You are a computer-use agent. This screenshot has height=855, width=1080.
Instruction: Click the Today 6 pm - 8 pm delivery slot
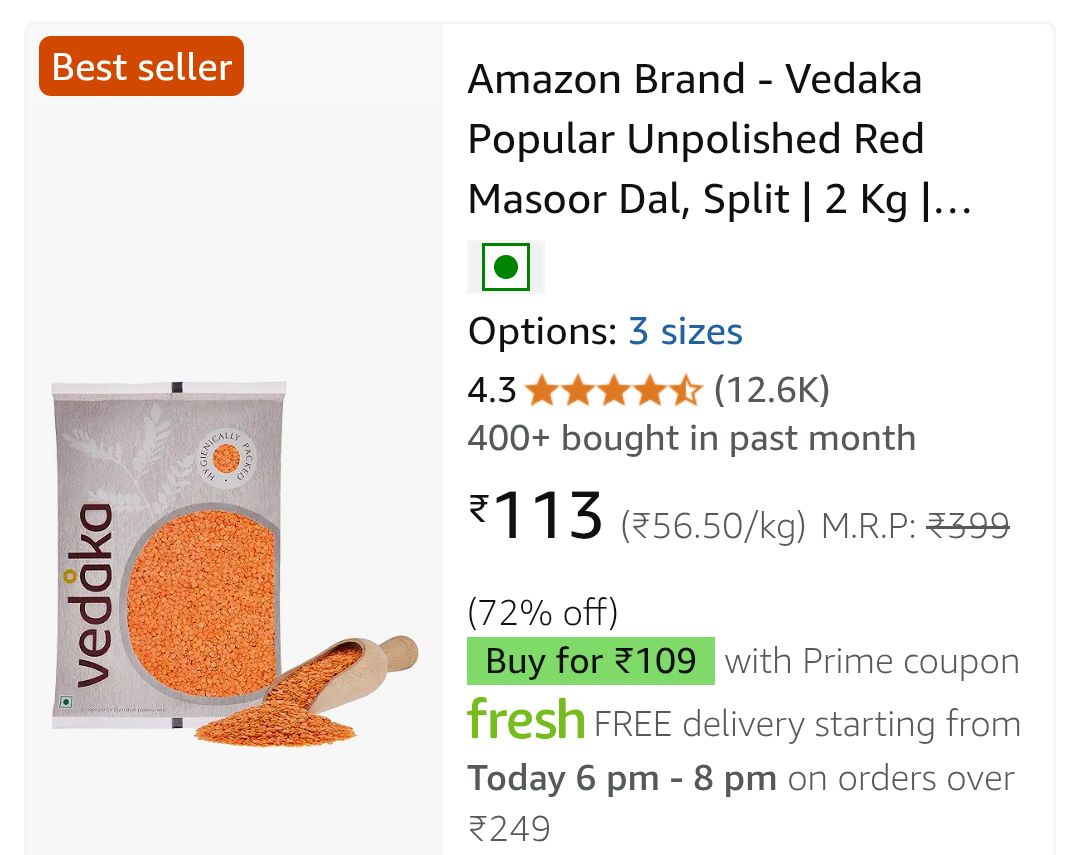pyautogui.click(x=622, y=778)
